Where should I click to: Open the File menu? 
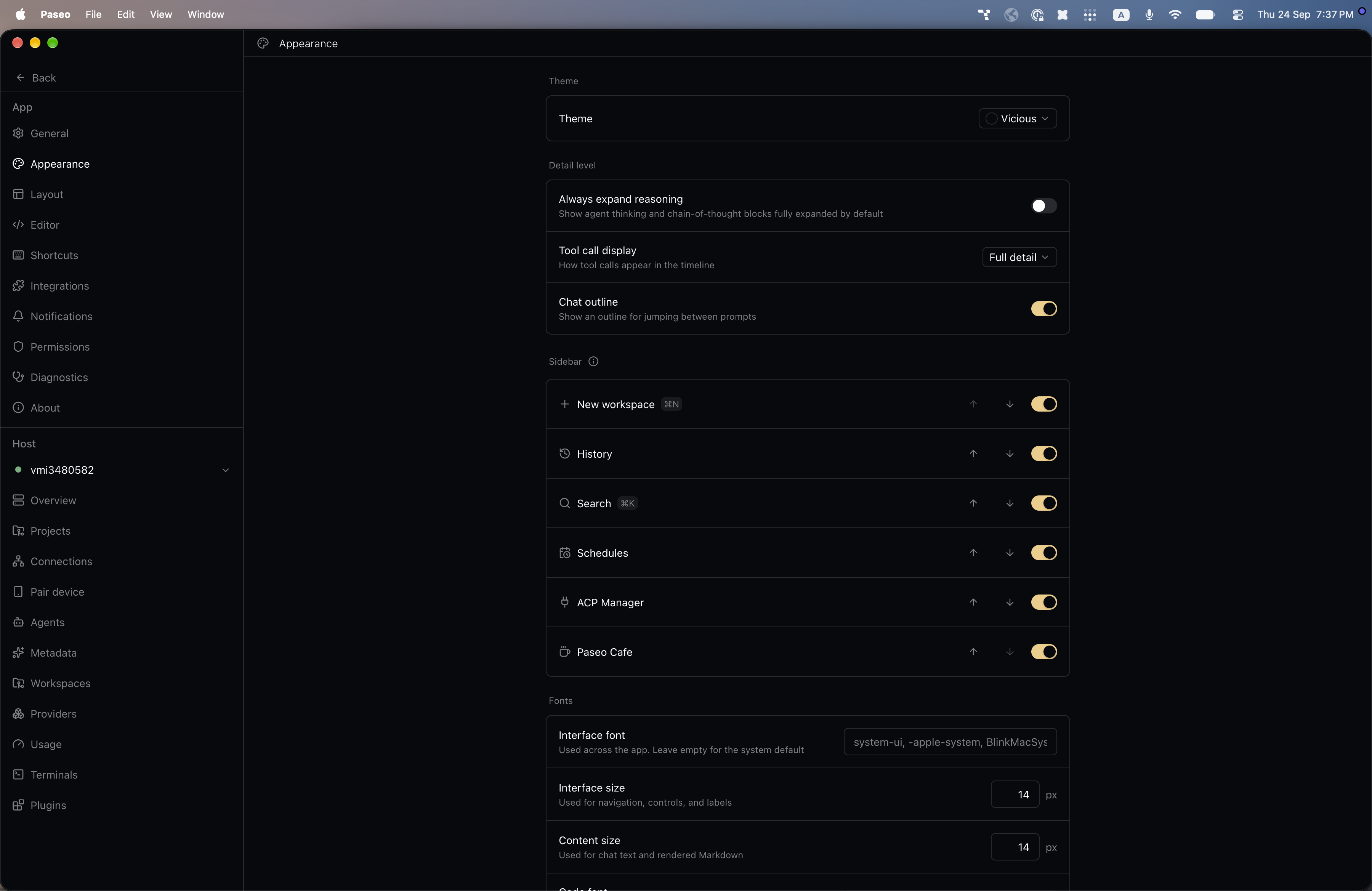click(x=93, y=14)
